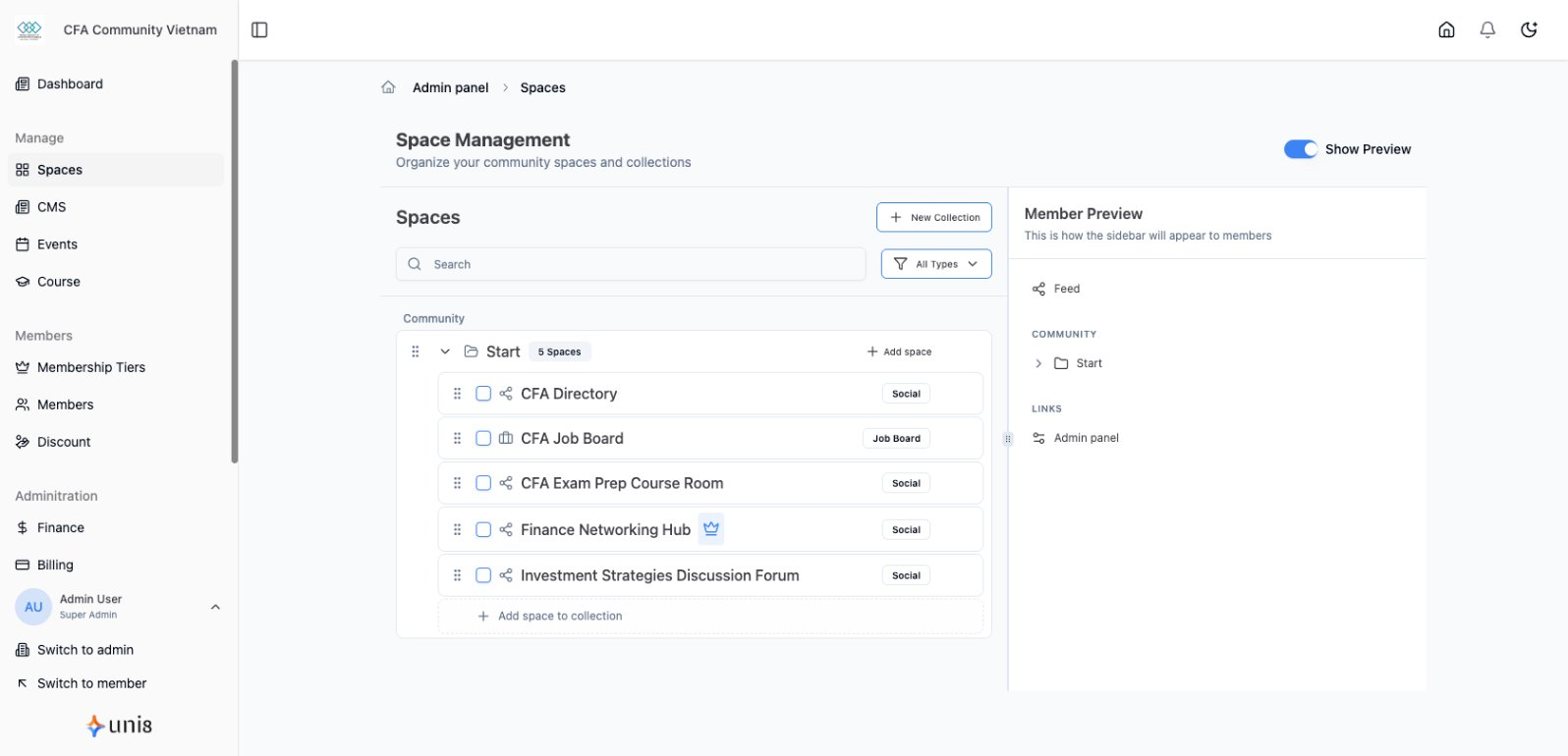Screen dimensions: 1568x756
Task: Click the breadcrumb home icon
Action: (388, 87)
